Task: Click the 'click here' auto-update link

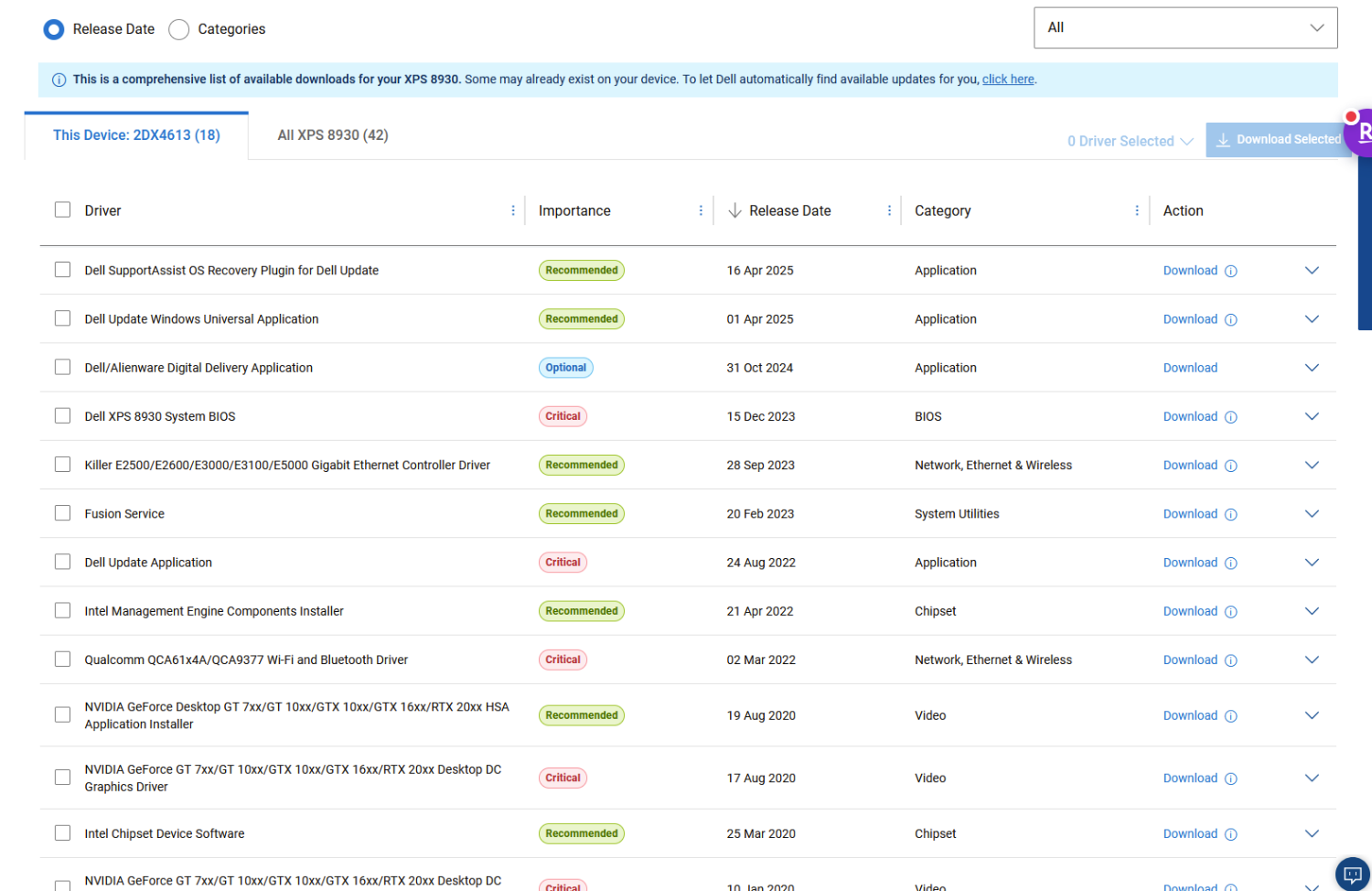Action: (x=1008, y=80)
